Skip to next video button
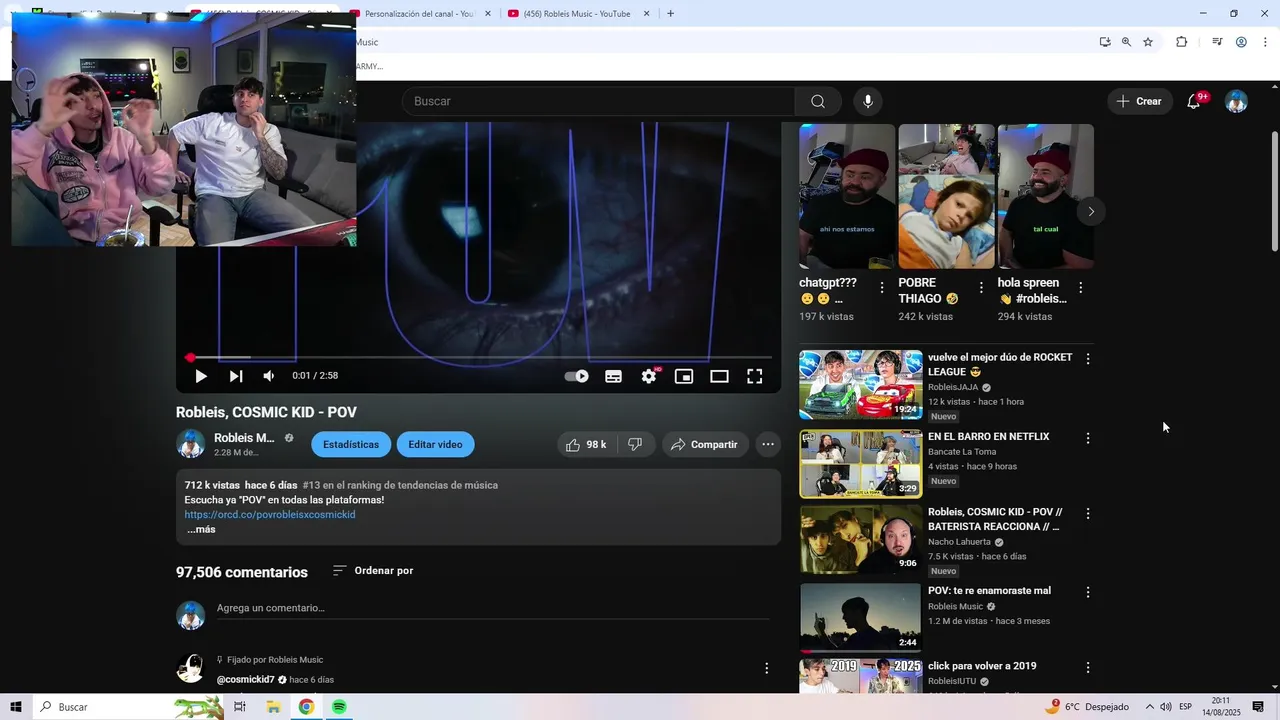Image resolution: width=1280 pixels, height=720 pixels. click(x=236, y=376)
